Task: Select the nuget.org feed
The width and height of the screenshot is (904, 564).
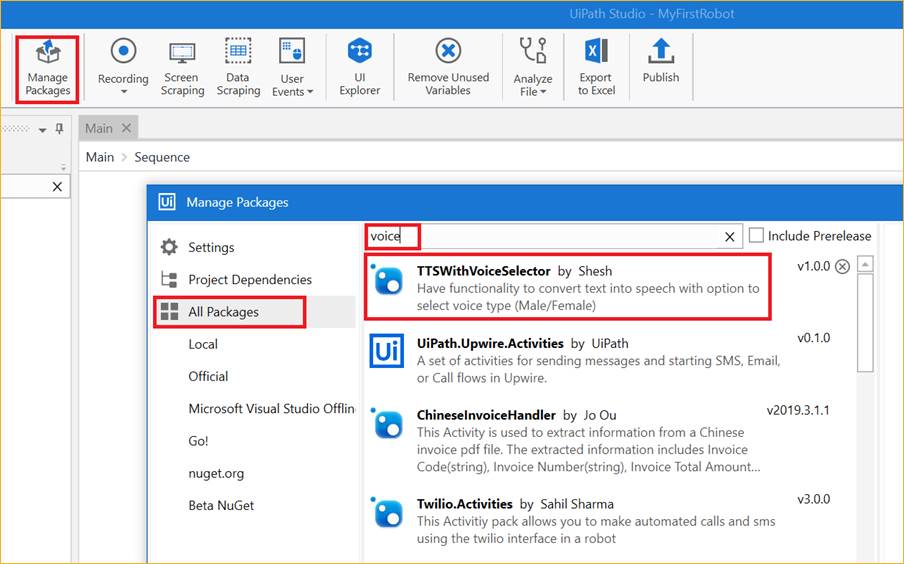Action: pos(216,473)
